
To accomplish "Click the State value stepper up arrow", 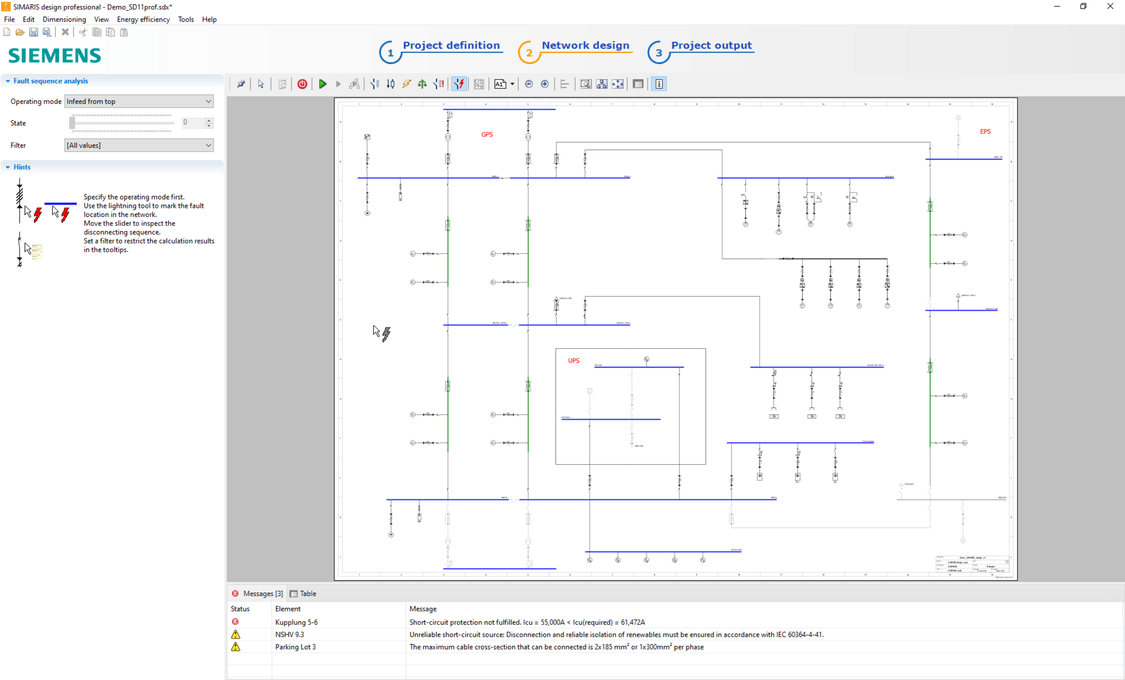I will 208,119.
